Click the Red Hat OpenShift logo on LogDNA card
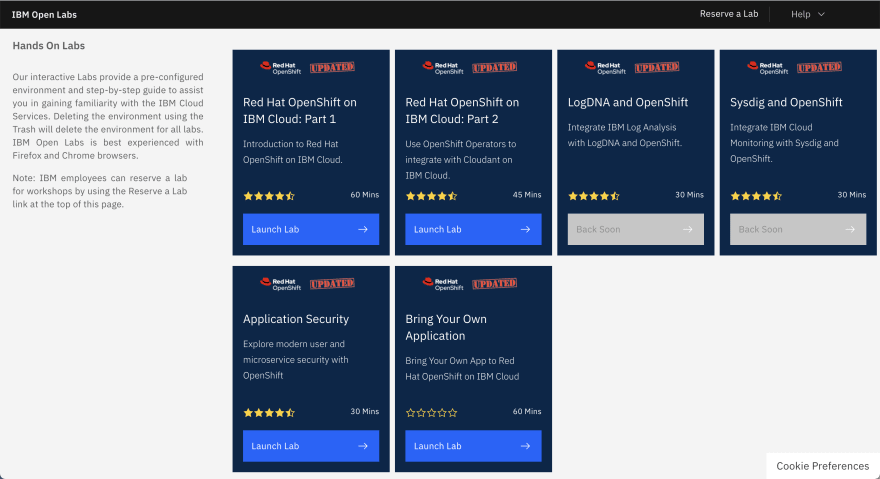 [605, 67]
